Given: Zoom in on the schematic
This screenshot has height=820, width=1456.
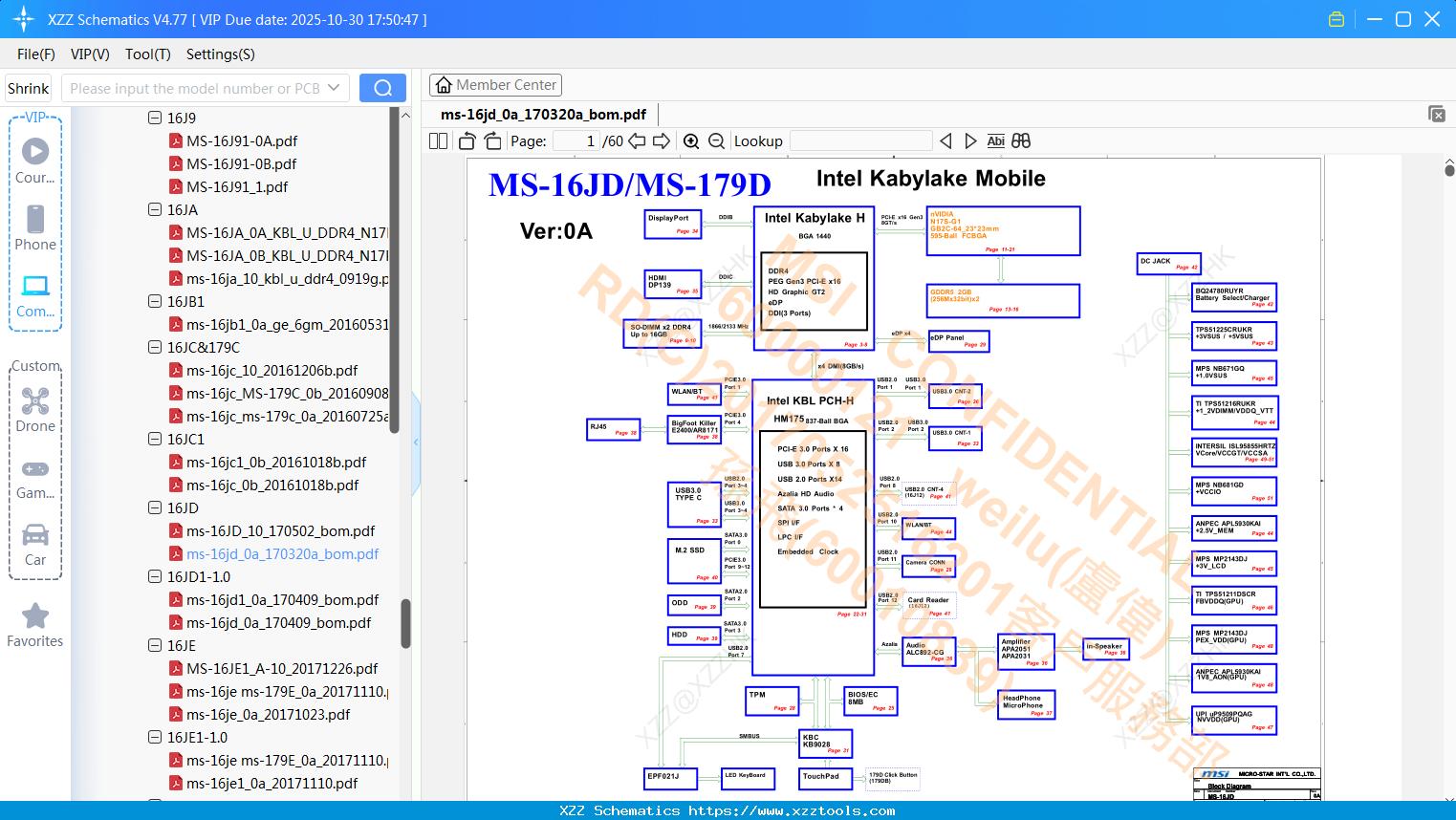Looking at the screenshot, I should (691, 141).
